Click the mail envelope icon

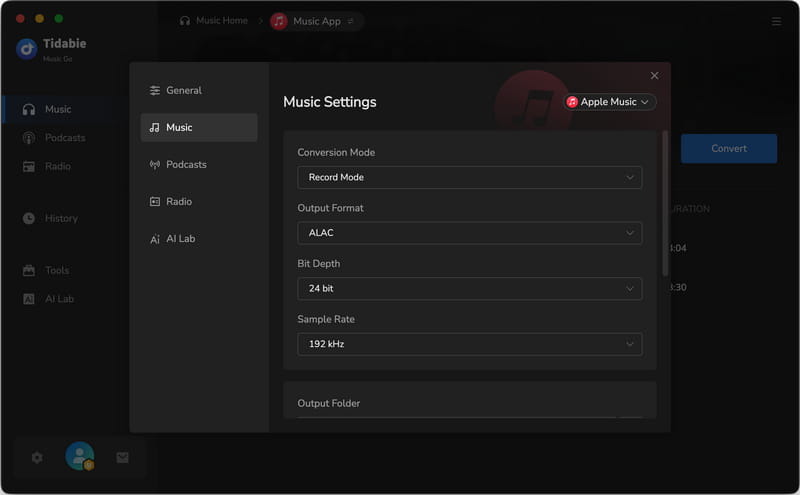pos(122,458)
